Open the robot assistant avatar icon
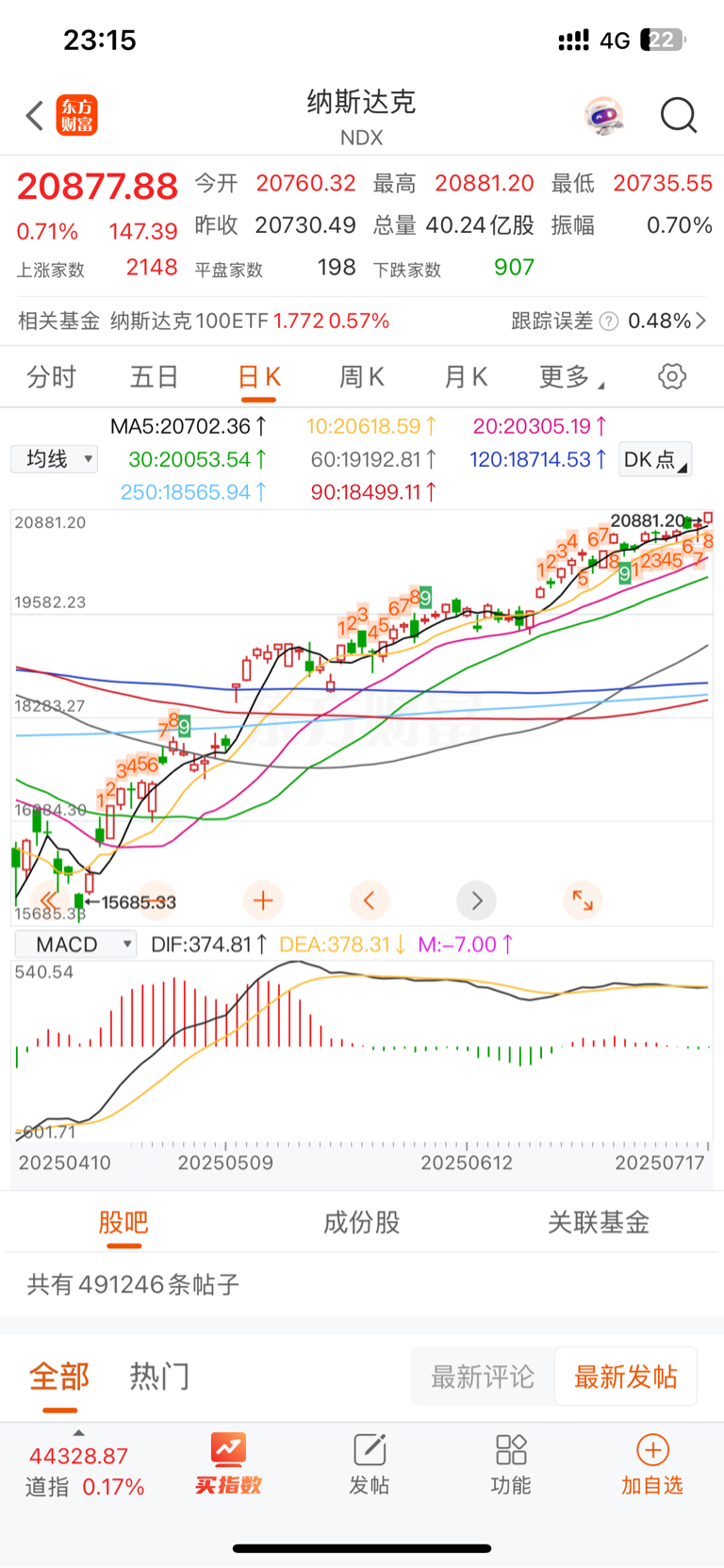Screen dimensions: 724x1568 pos(603,116)
